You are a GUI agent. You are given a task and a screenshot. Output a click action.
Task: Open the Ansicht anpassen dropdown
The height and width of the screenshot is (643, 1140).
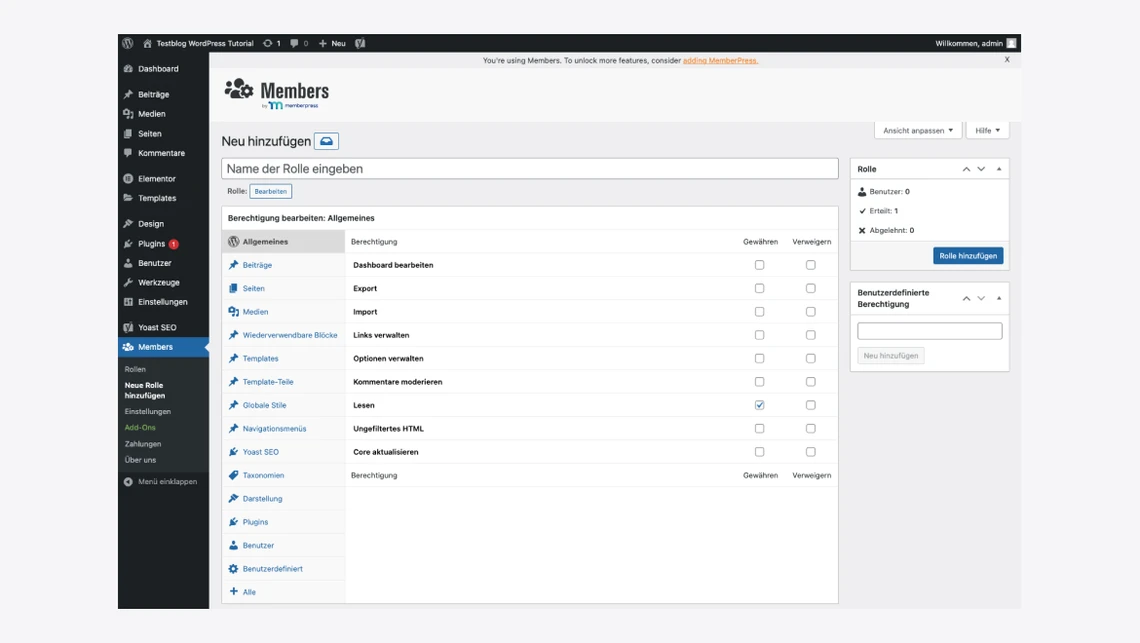917,130
